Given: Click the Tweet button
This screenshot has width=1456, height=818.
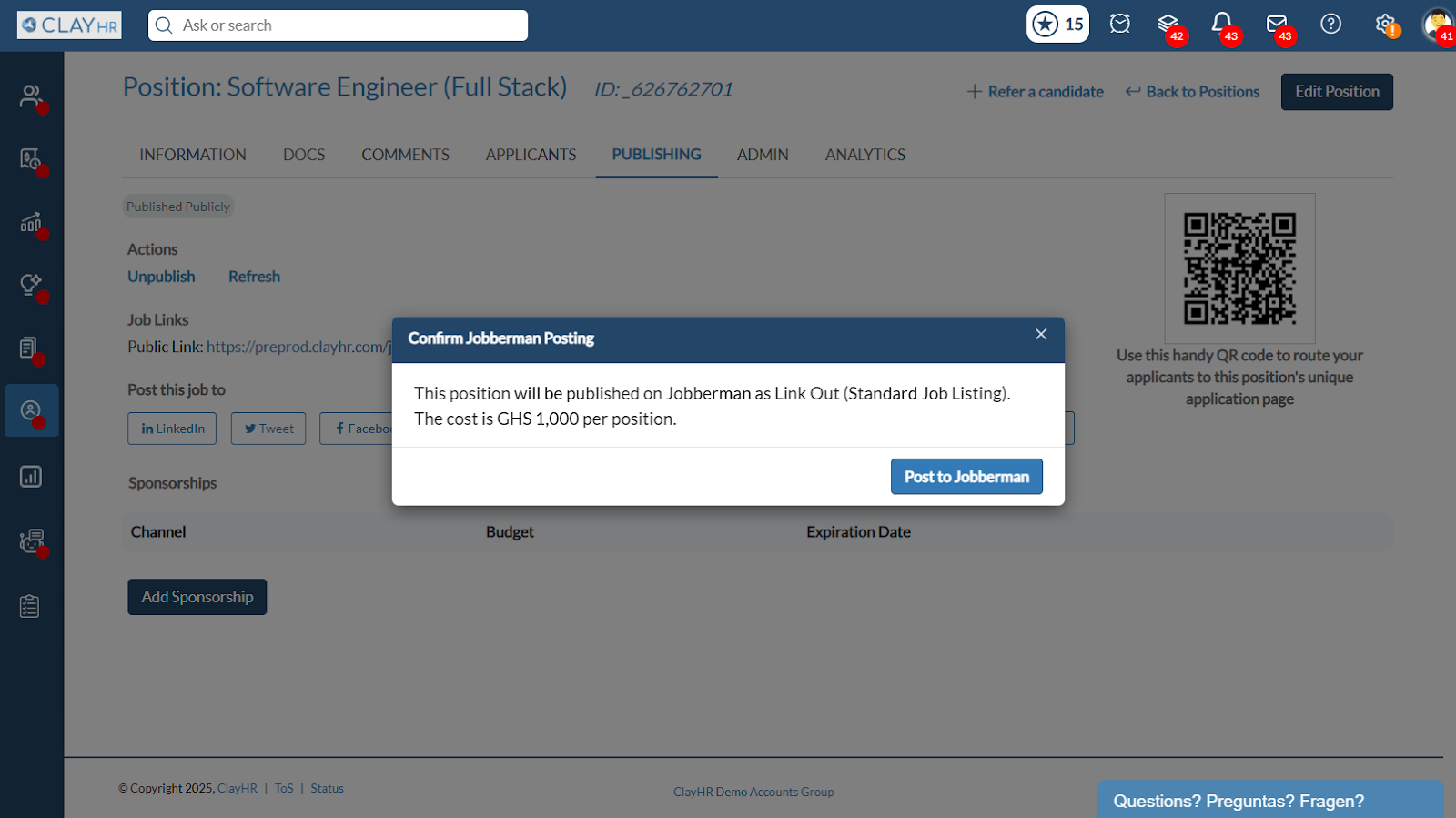Looking at the screenshot, I should (268, 429).
